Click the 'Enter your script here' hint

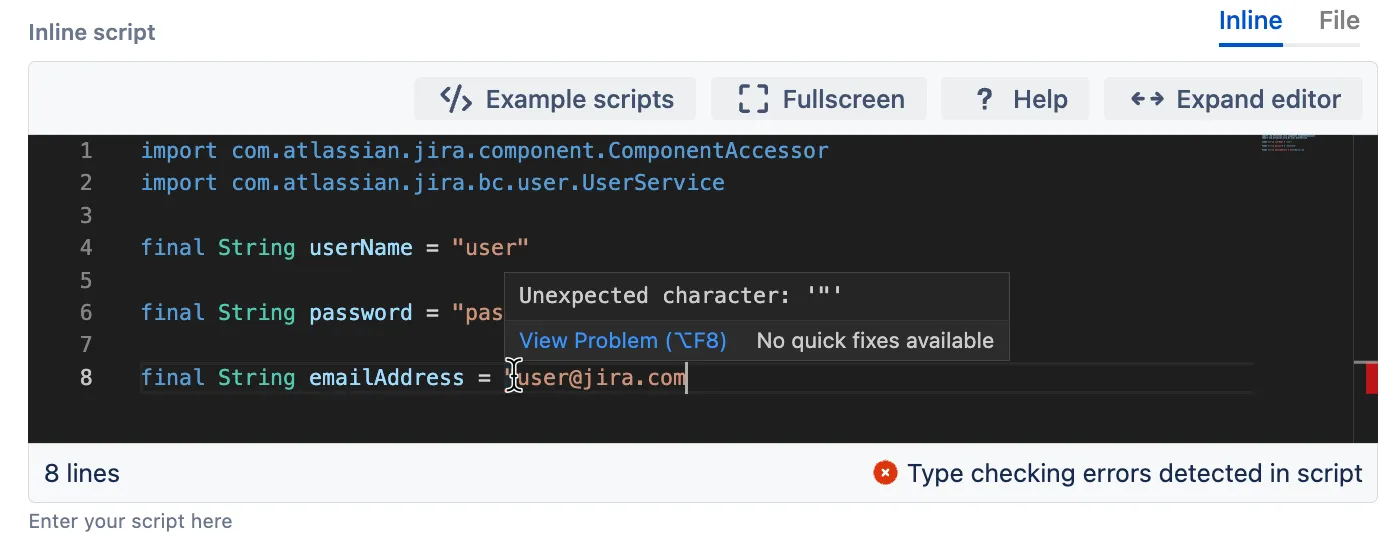click(x=130, y=521)
